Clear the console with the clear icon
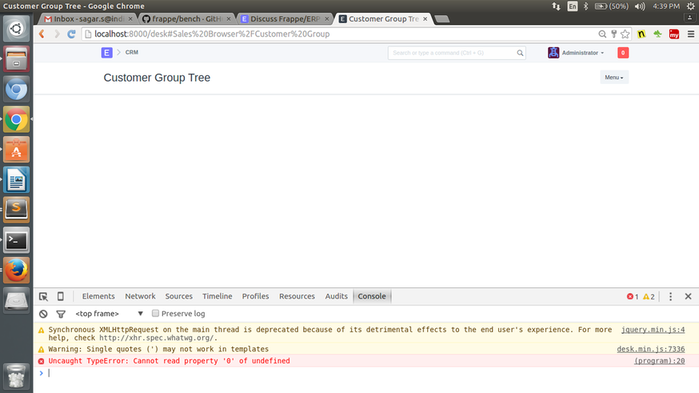 [43, 314]
